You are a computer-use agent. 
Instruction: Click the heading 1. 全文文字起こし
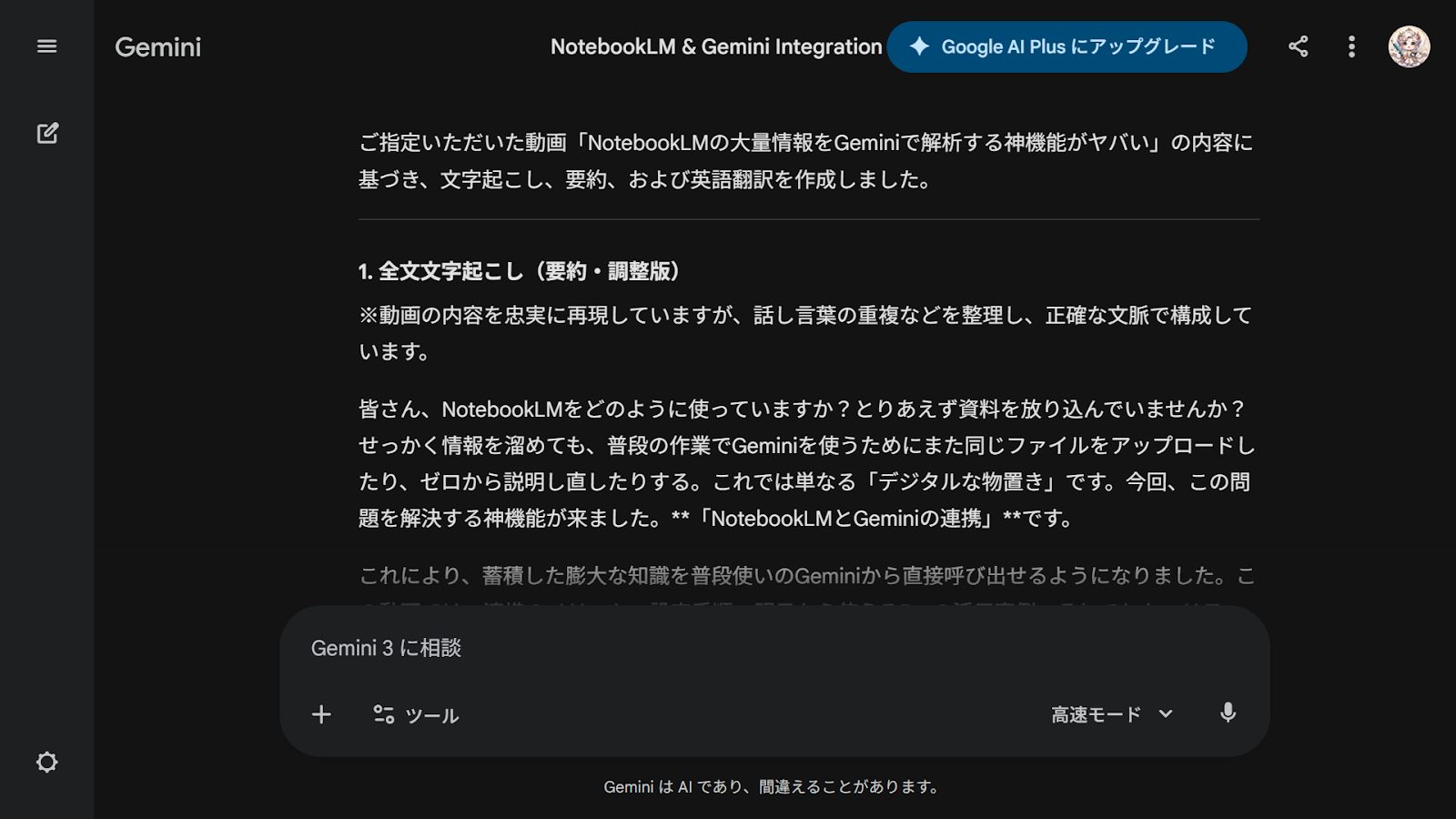click(x=520, y=271)
